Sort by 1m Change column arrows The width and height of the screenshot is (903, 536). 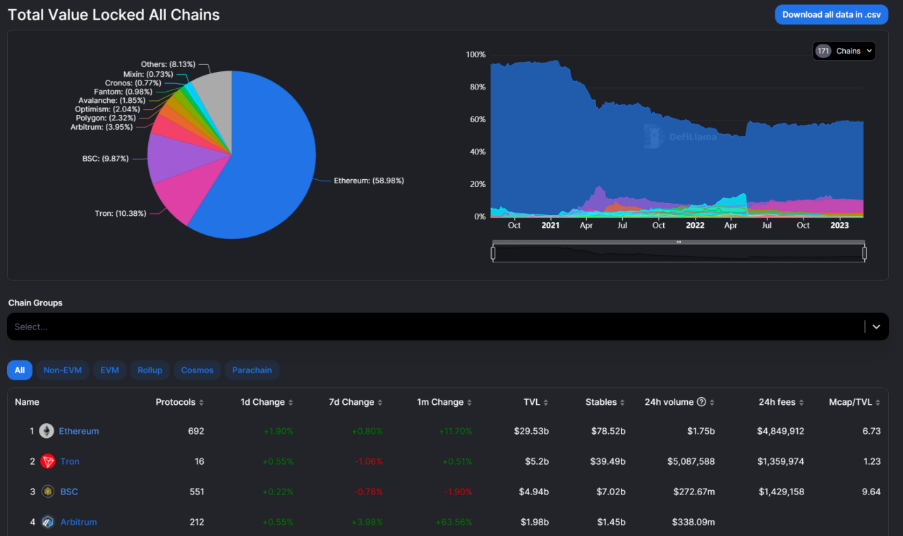pyautogui.click(x=469, y=402)
